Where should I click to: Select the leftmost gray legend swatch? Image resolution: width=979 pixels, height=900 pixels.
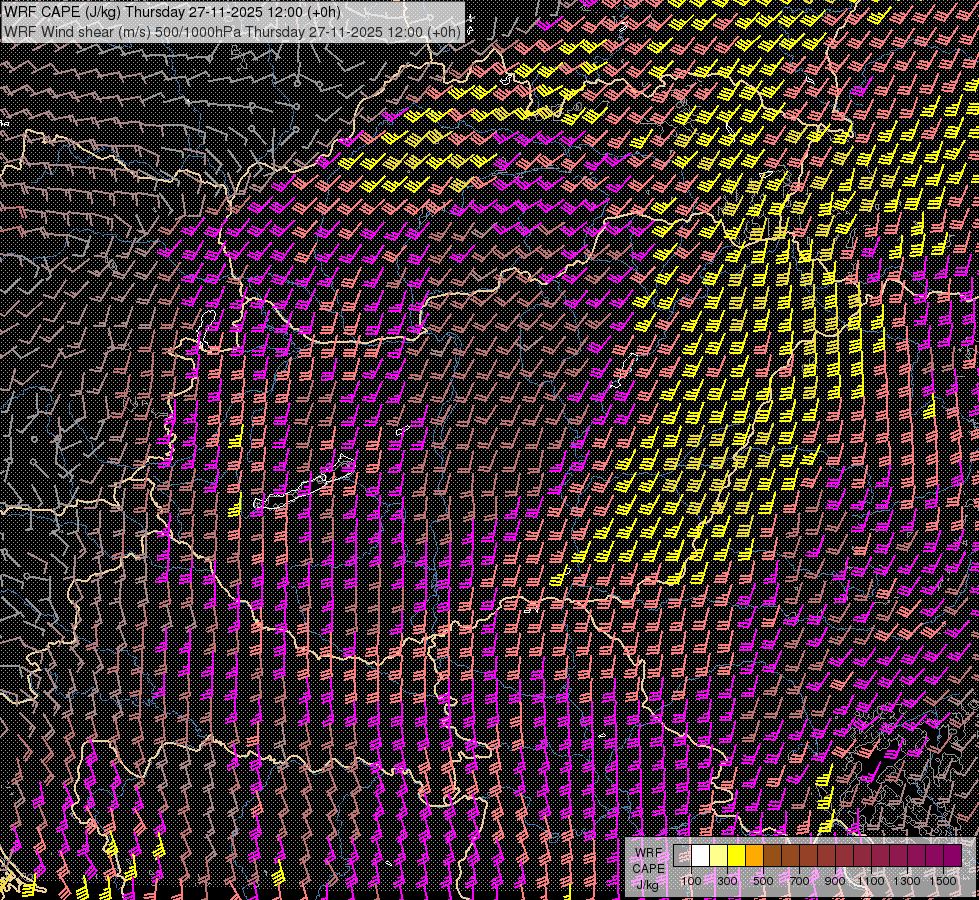[682, 856]
